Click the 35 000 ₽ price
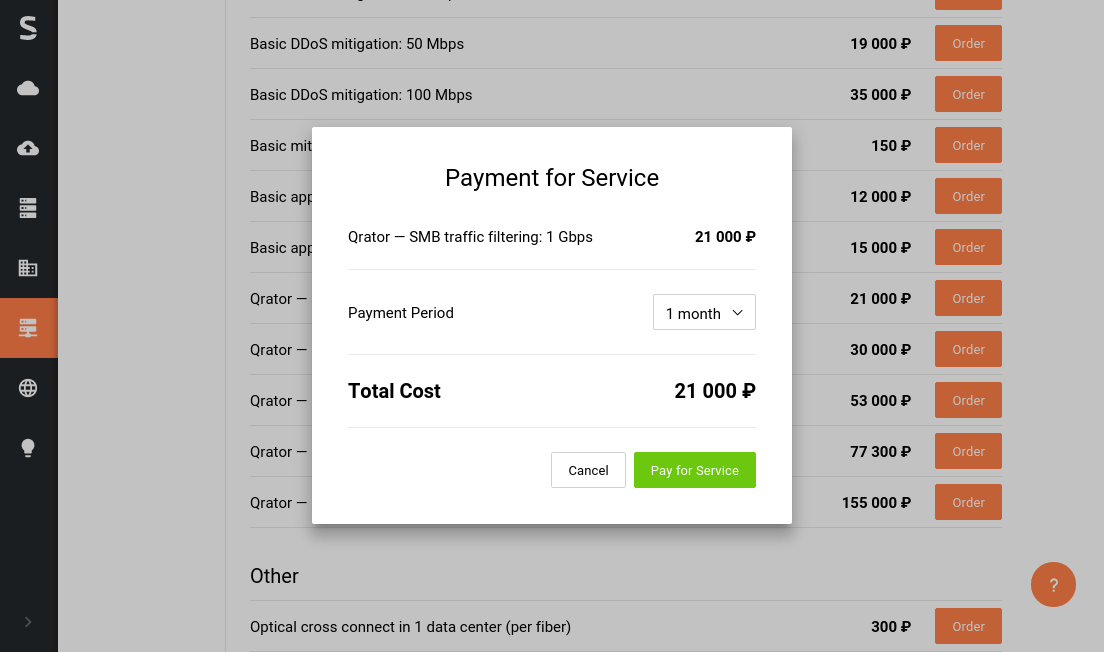The height and width of the screenshot is (652, 1104). click(880, 95)
